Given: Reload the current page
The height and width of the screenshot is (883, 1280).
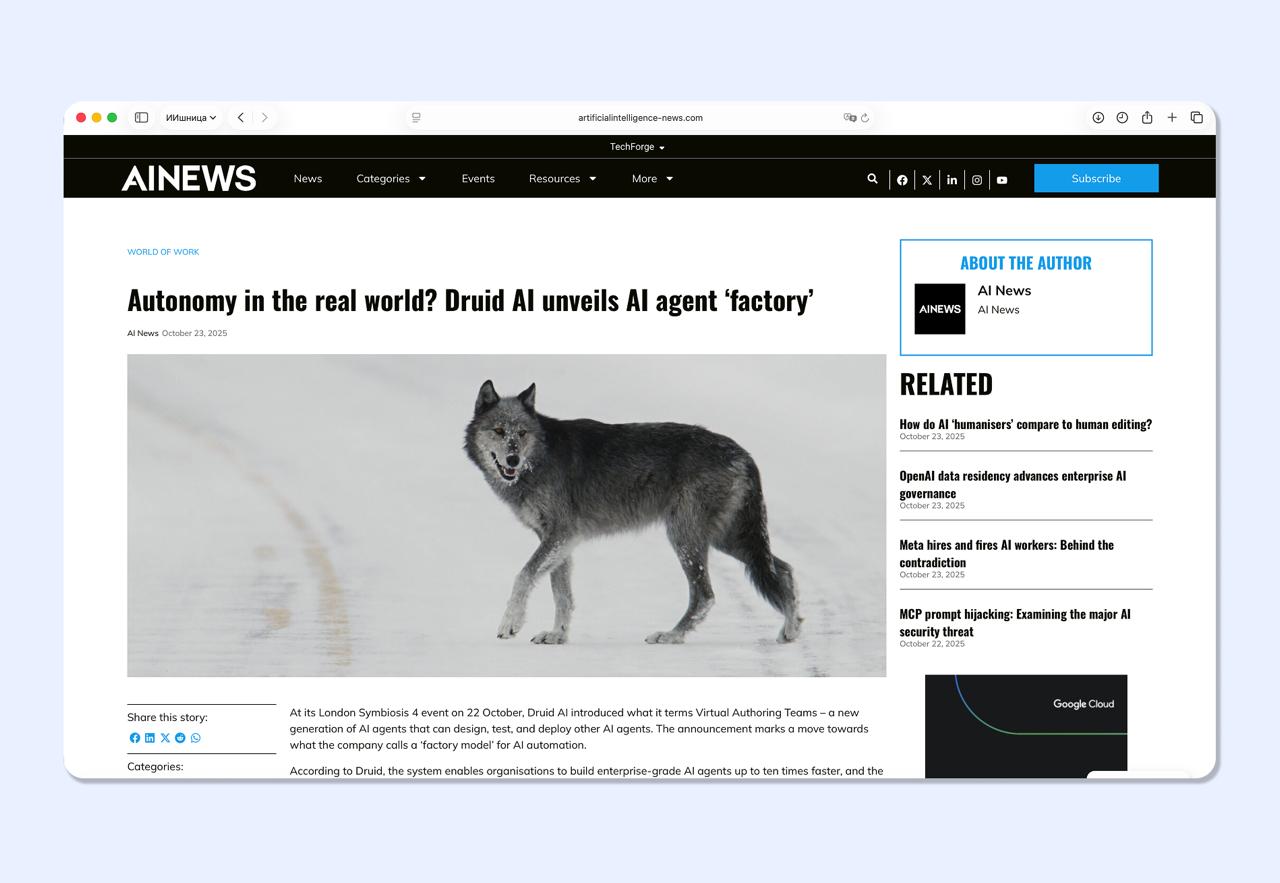Looking at the screenshot, I should [x=865, y=118].
